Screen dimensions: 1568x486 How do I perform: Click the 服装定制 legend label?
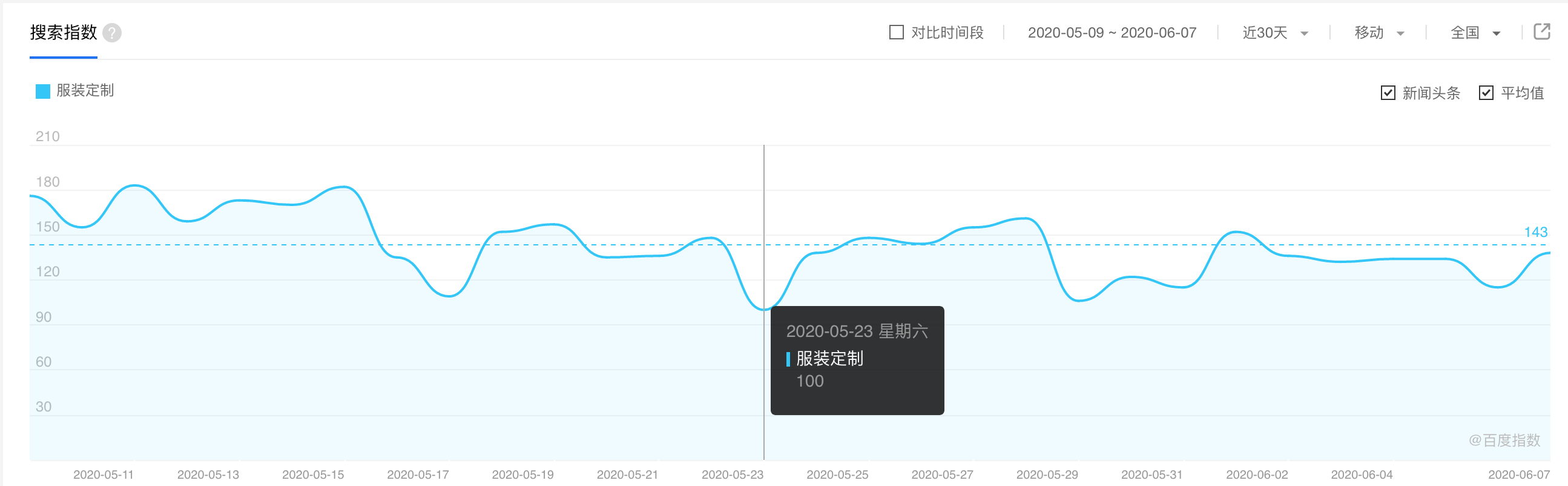(85, 91)
